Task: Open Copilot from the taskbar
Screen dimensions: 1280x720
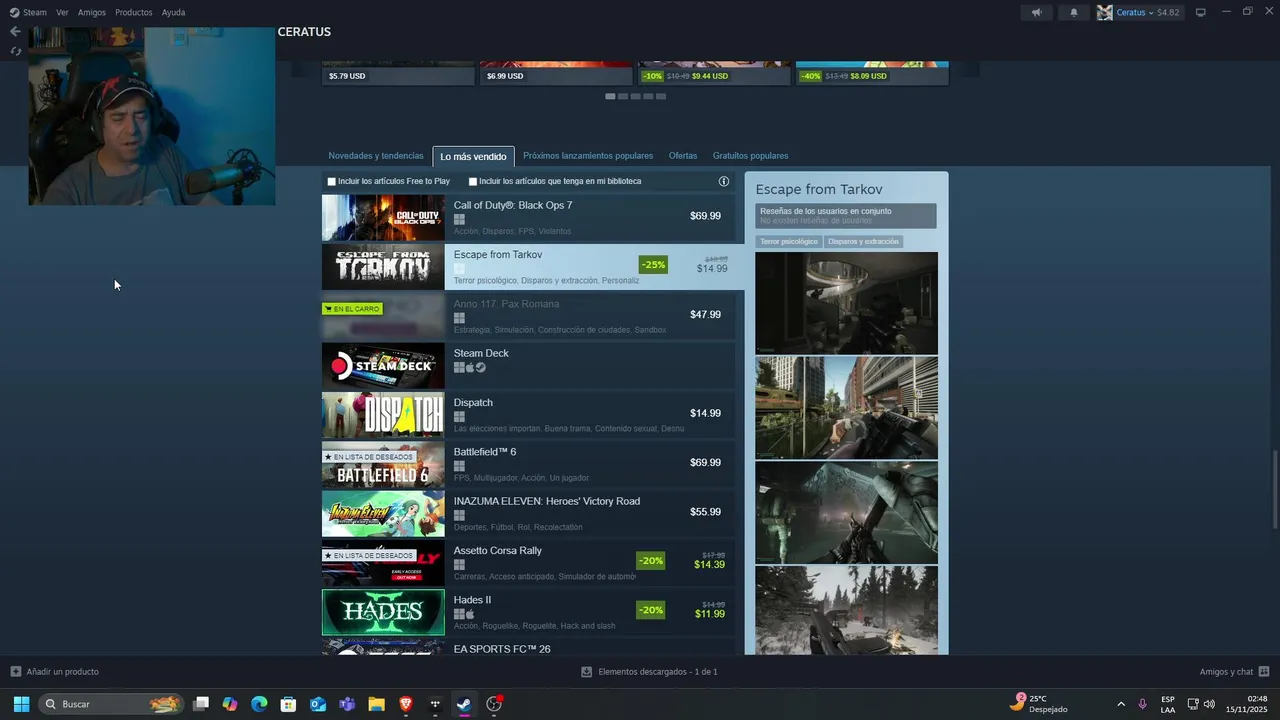Action: point(230,704)
